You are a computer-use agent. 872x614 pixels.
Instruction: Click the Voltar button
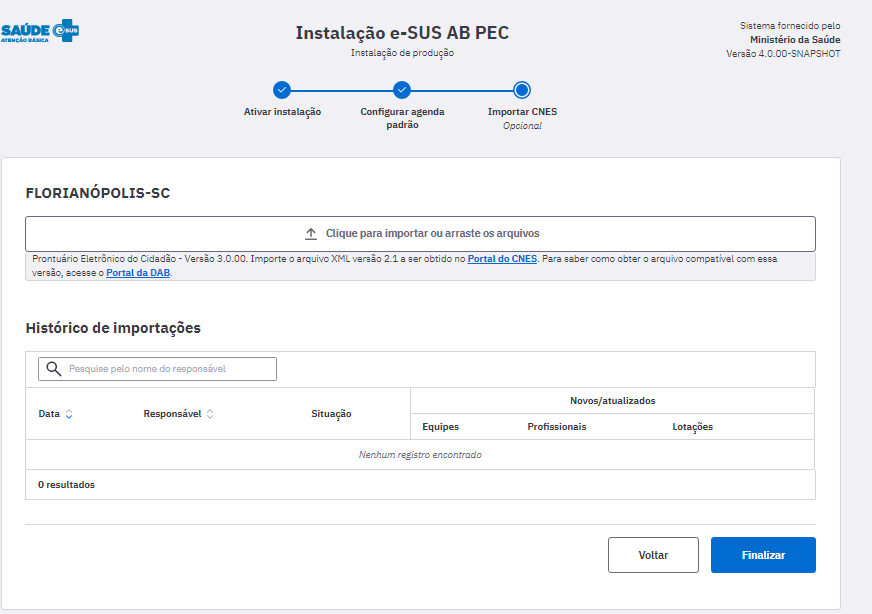click(x=653, y=554)
